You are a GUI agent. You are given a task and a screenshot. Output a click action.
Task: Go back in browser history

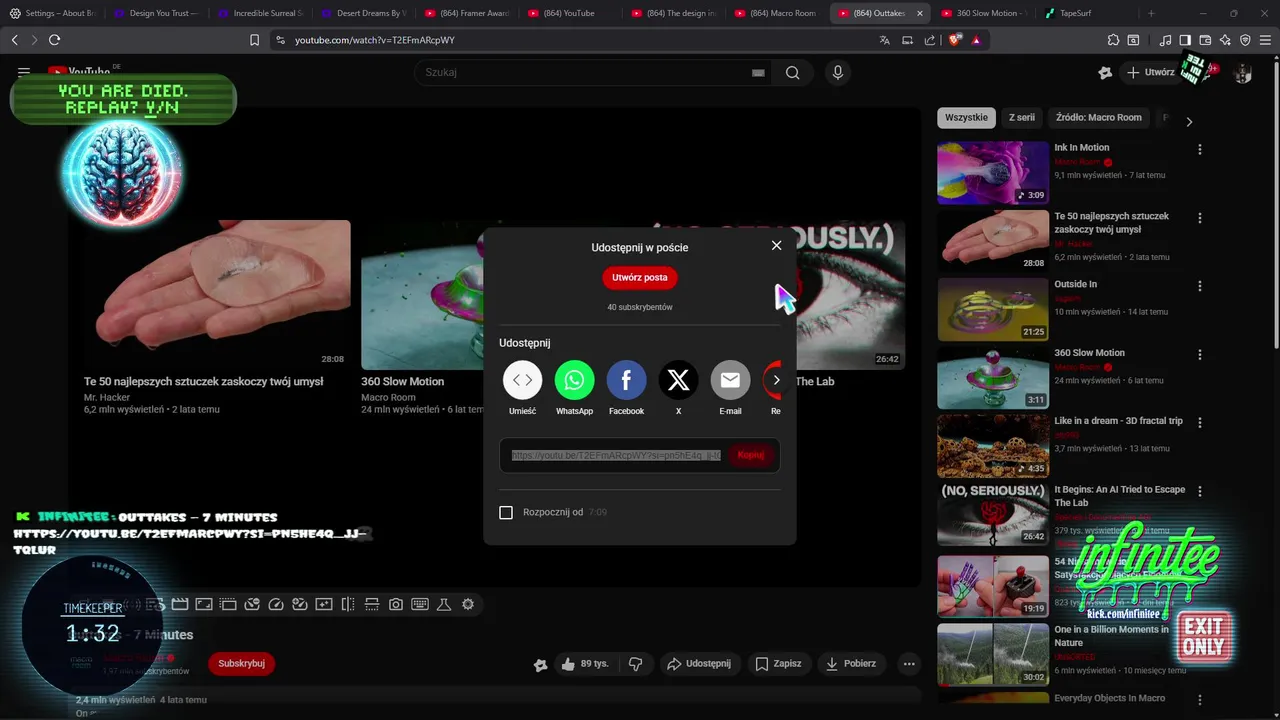14,40
